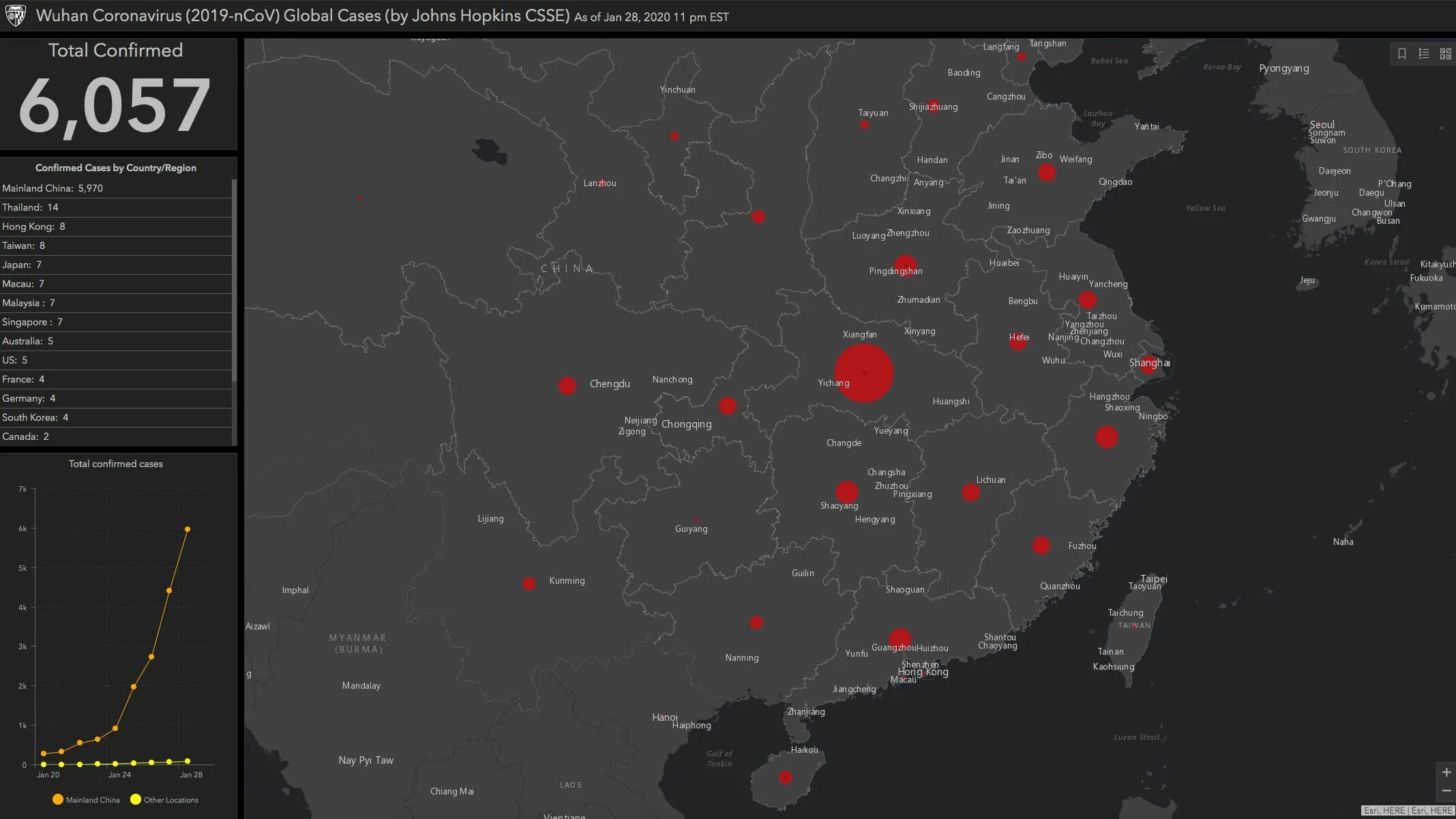
Task: Click the Johns Hopkins shield logo
Action: point(15,15)
